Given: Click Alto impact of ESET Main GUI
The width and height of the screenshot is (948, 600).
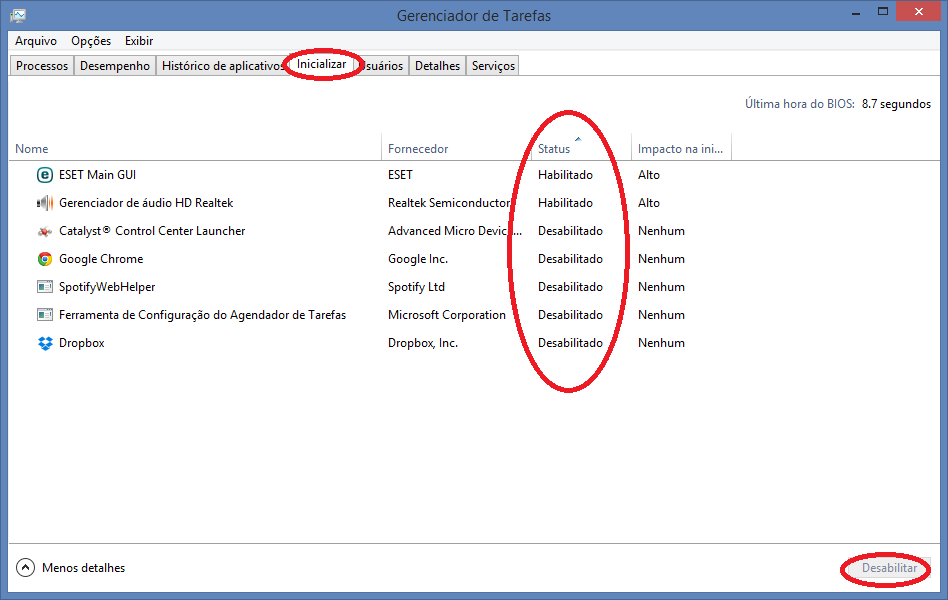Looking at the screenshot, I should 649,175.
